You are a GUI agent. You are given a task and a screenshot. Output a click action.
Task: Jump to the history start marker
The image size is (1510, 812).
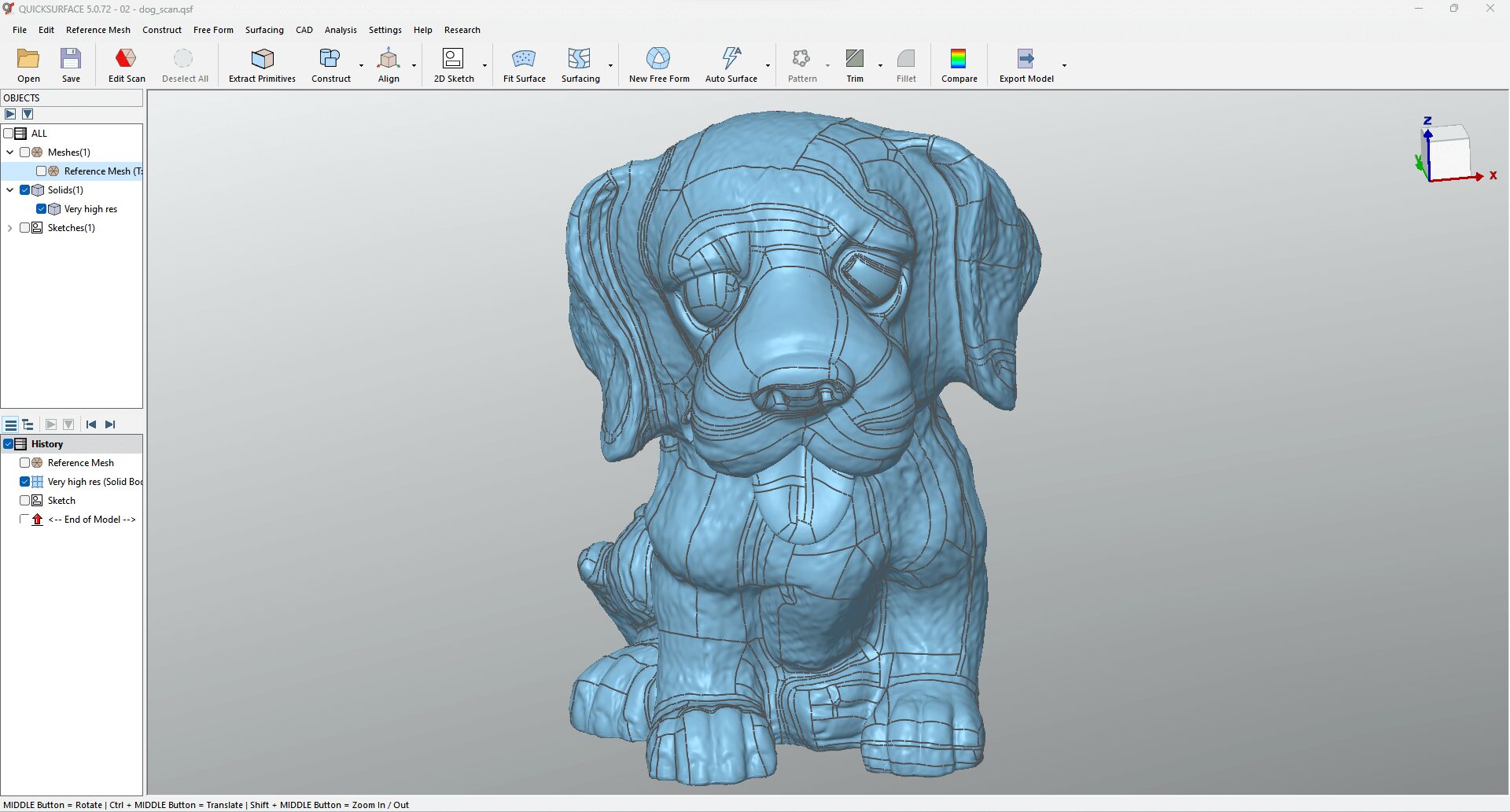91,424
